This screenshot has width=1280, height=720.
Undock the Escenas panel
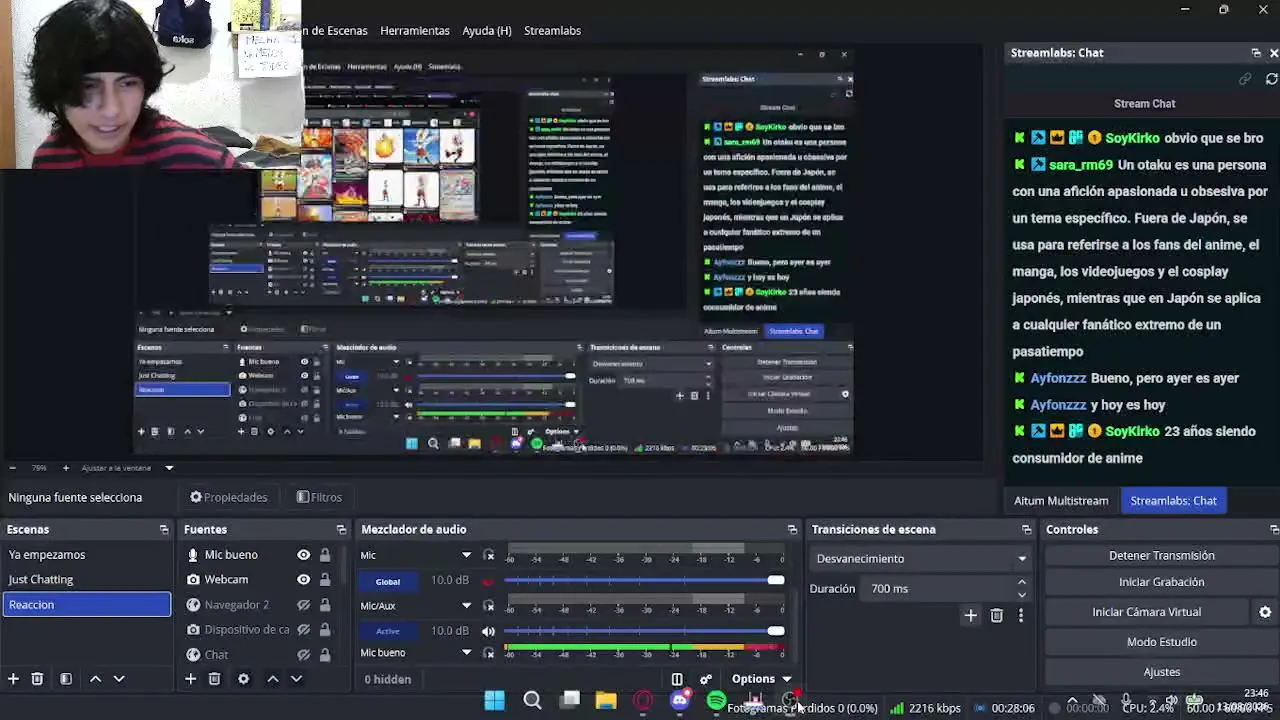[164, 530]
